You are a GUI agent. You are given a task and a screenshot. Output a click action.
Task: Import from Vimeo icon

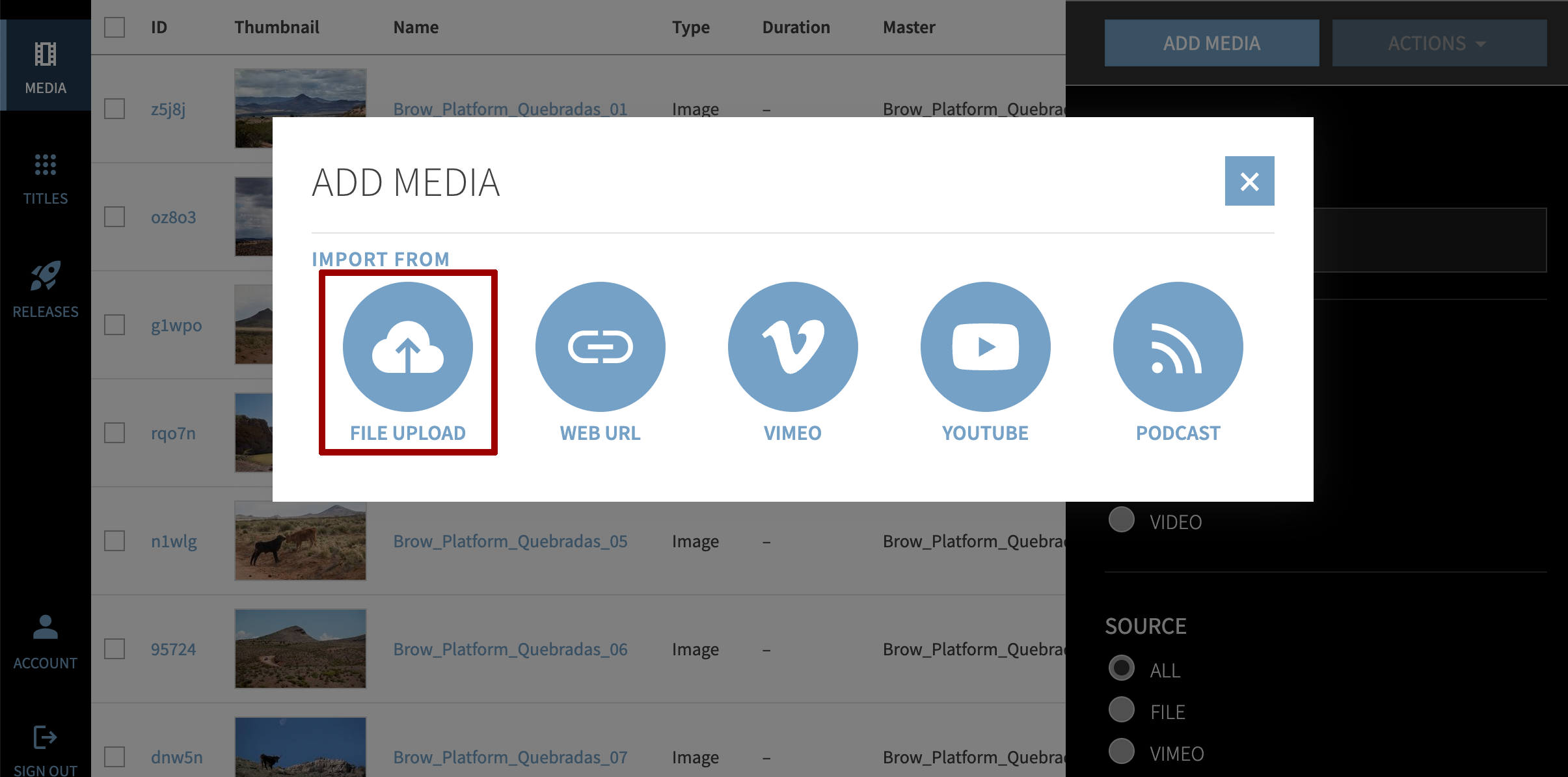click(792, 347)
